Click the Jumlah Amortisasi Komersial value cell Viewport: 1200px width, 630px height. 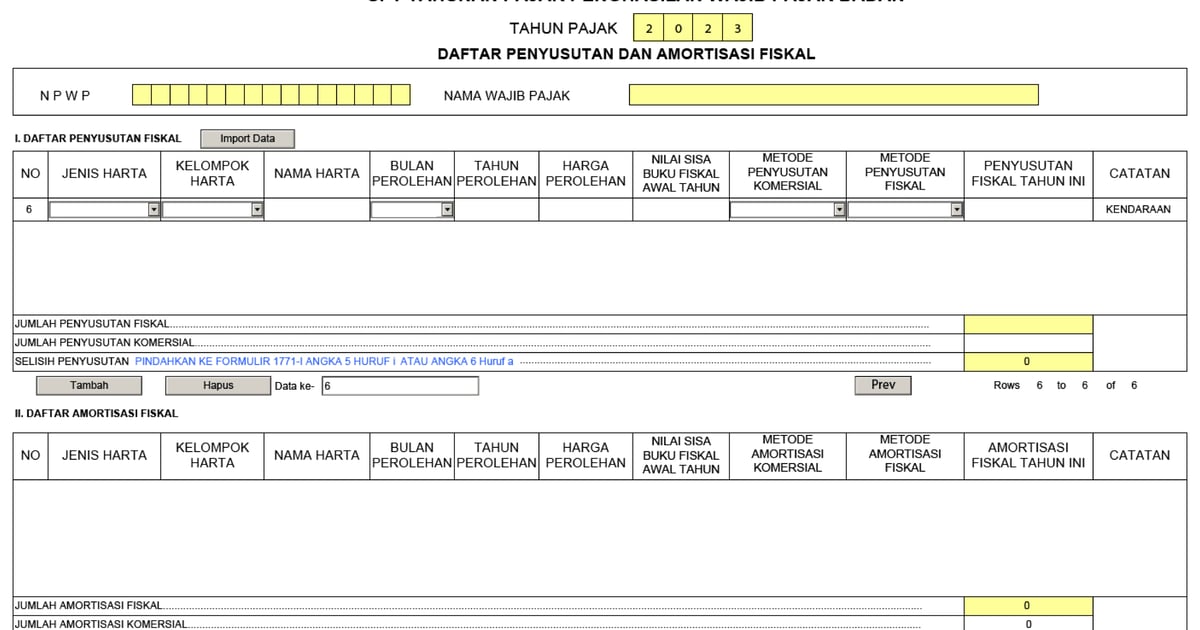pyautogui.click(x=1027, y=623)
